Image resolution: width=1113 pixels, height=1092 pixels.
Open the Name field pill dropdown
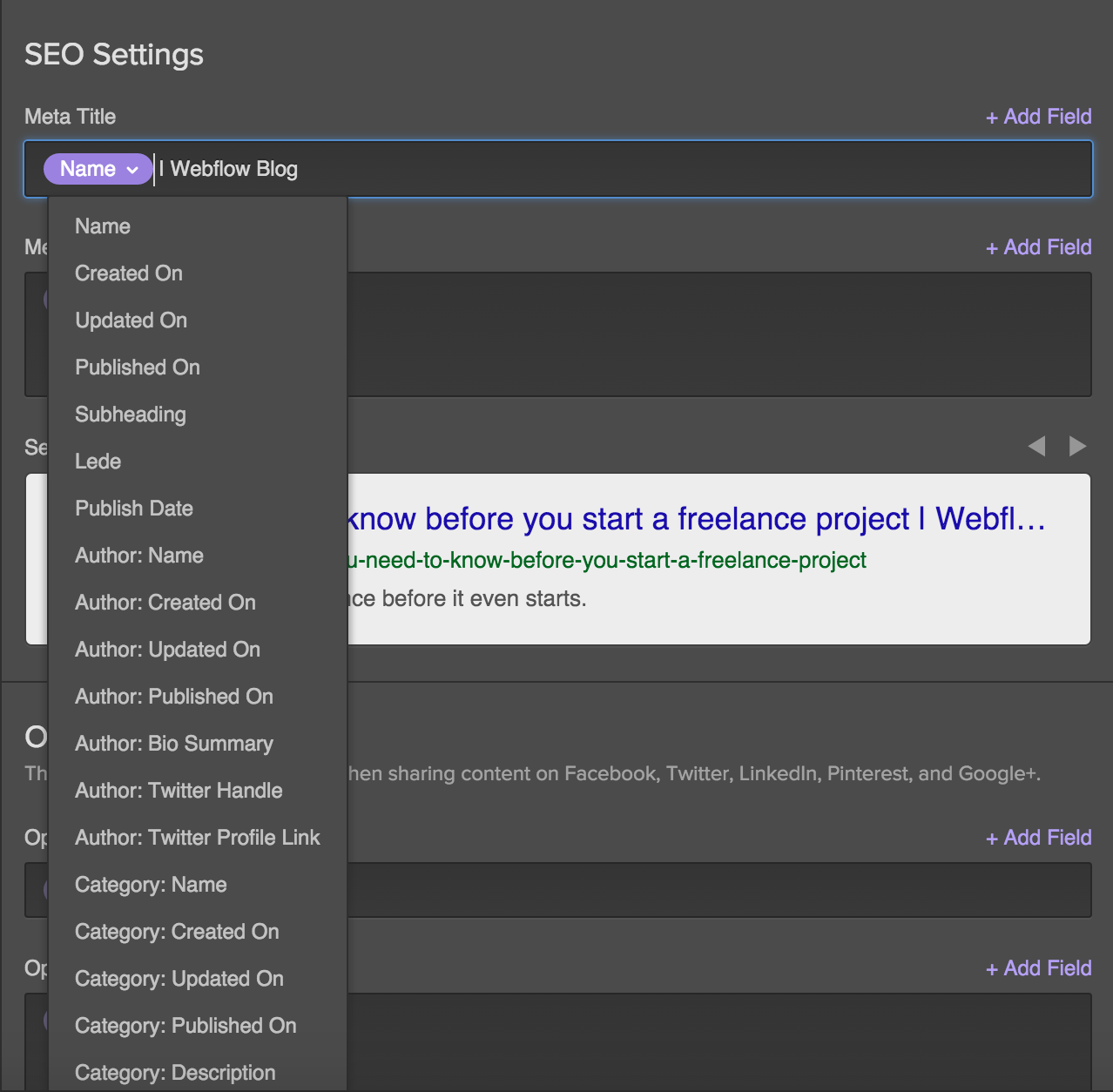click(98, 169)
